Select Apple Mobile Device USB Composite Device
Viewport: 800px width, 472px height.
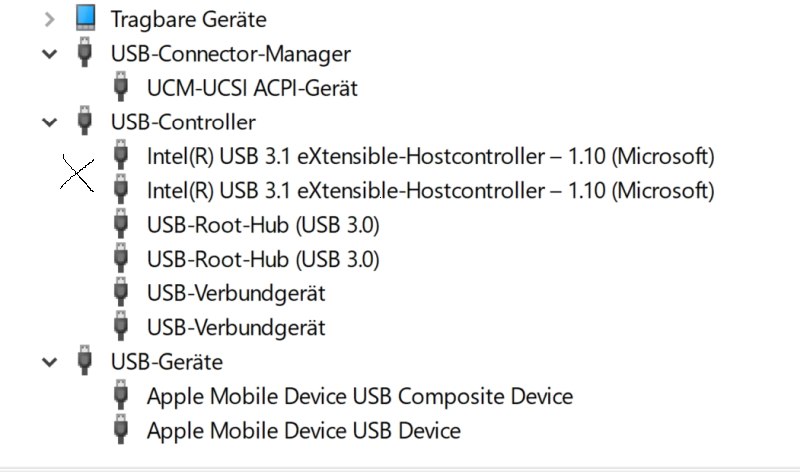coord(360,396)
